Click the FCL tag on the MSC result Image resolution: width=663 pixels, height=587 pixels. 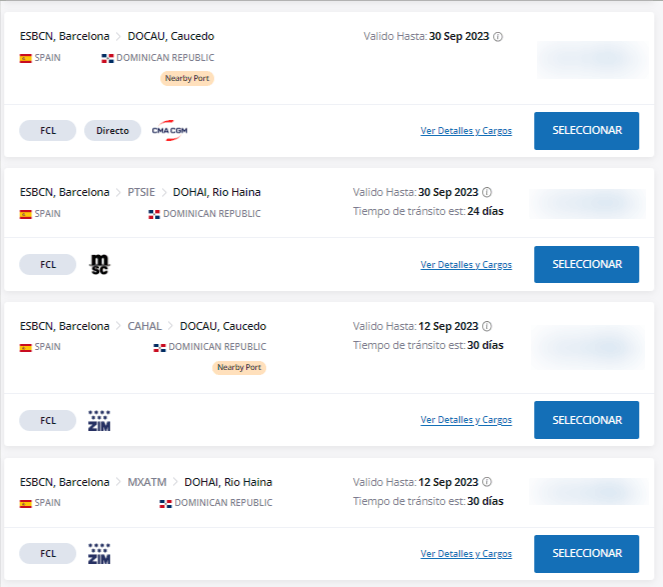click(48, 265)
